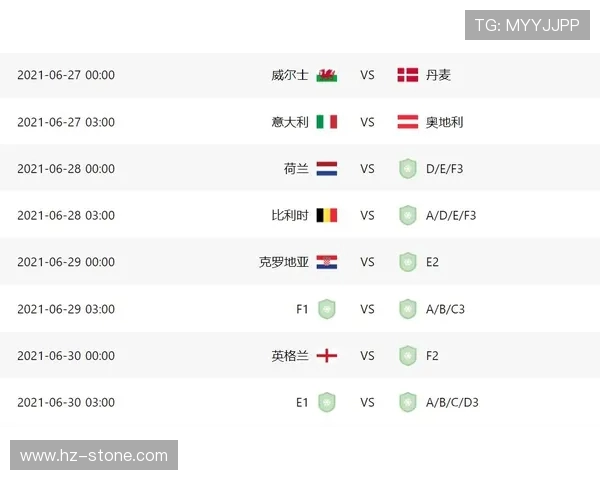
Task: Click the E1 placeholder shield icon
Action: point(327,403)
